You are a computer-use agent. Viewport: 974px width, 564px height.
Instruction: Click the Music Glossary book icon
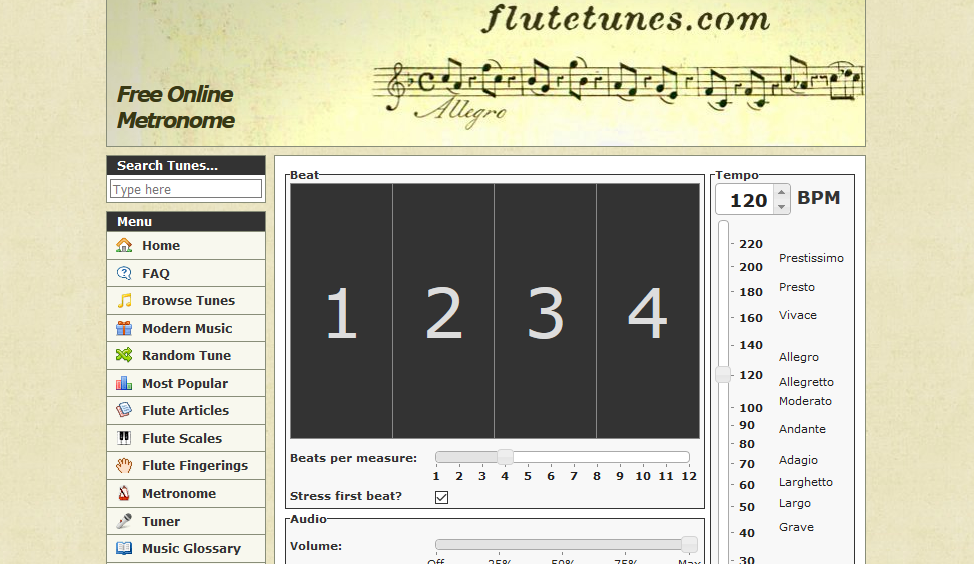coord(124,548)
